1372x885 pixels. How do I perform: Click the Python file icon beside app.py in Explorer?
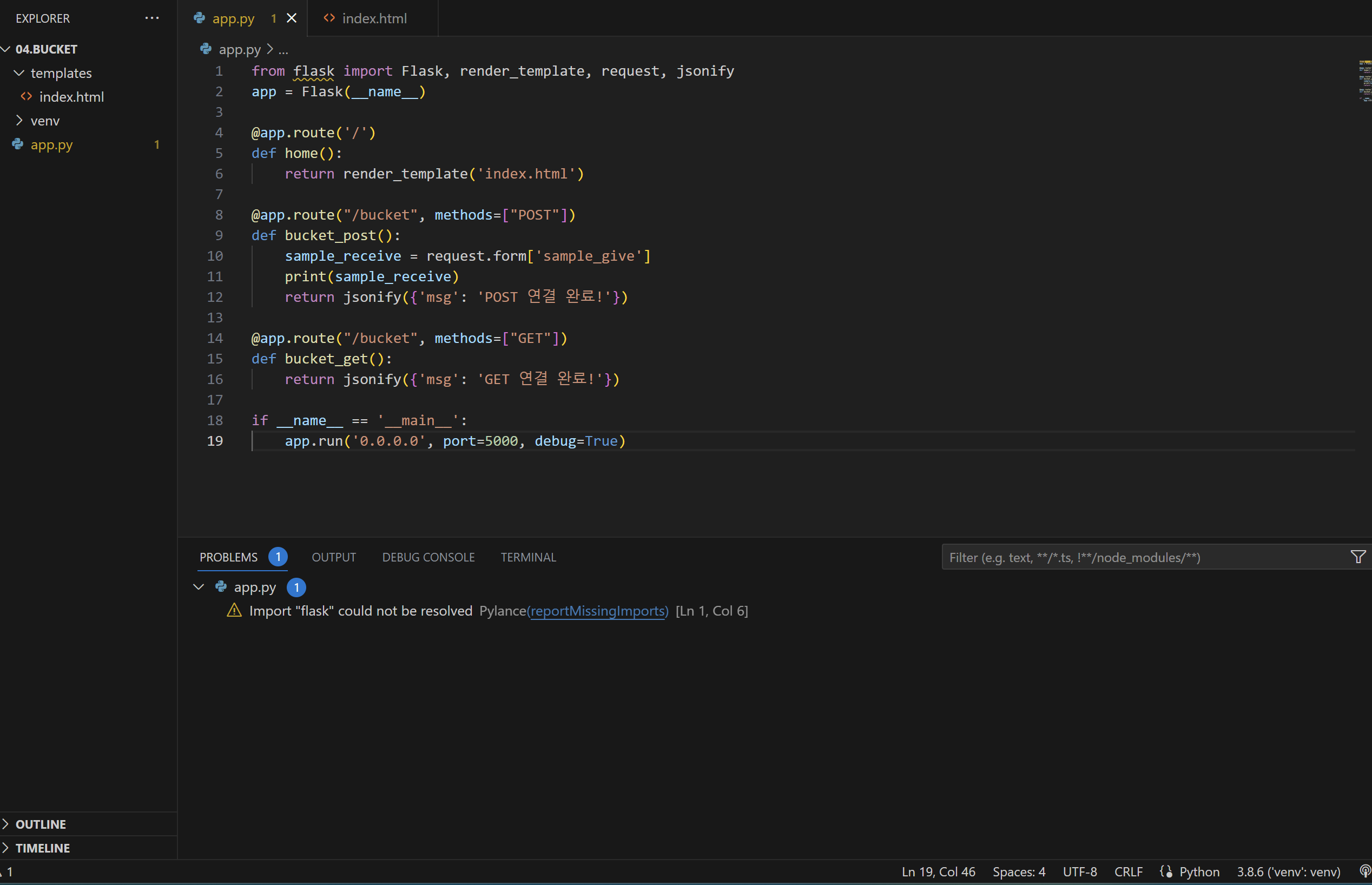coord(18,144)
